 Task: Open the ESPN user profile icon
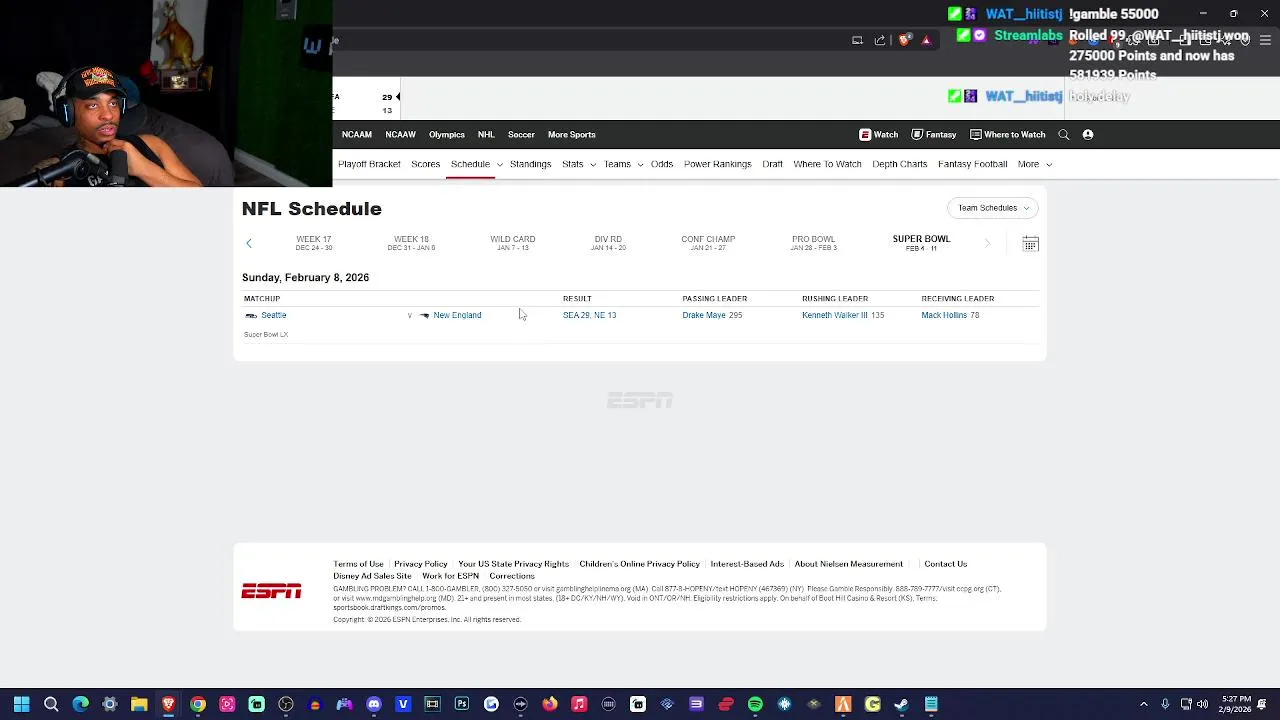pos(1088,135)
